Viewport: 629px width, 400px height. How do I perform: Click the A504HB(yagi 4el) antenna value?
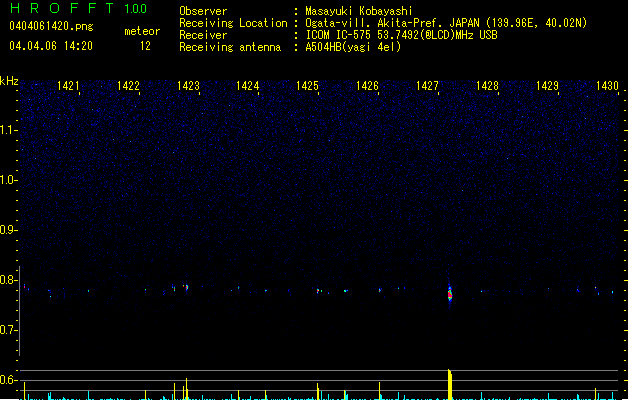353,47
